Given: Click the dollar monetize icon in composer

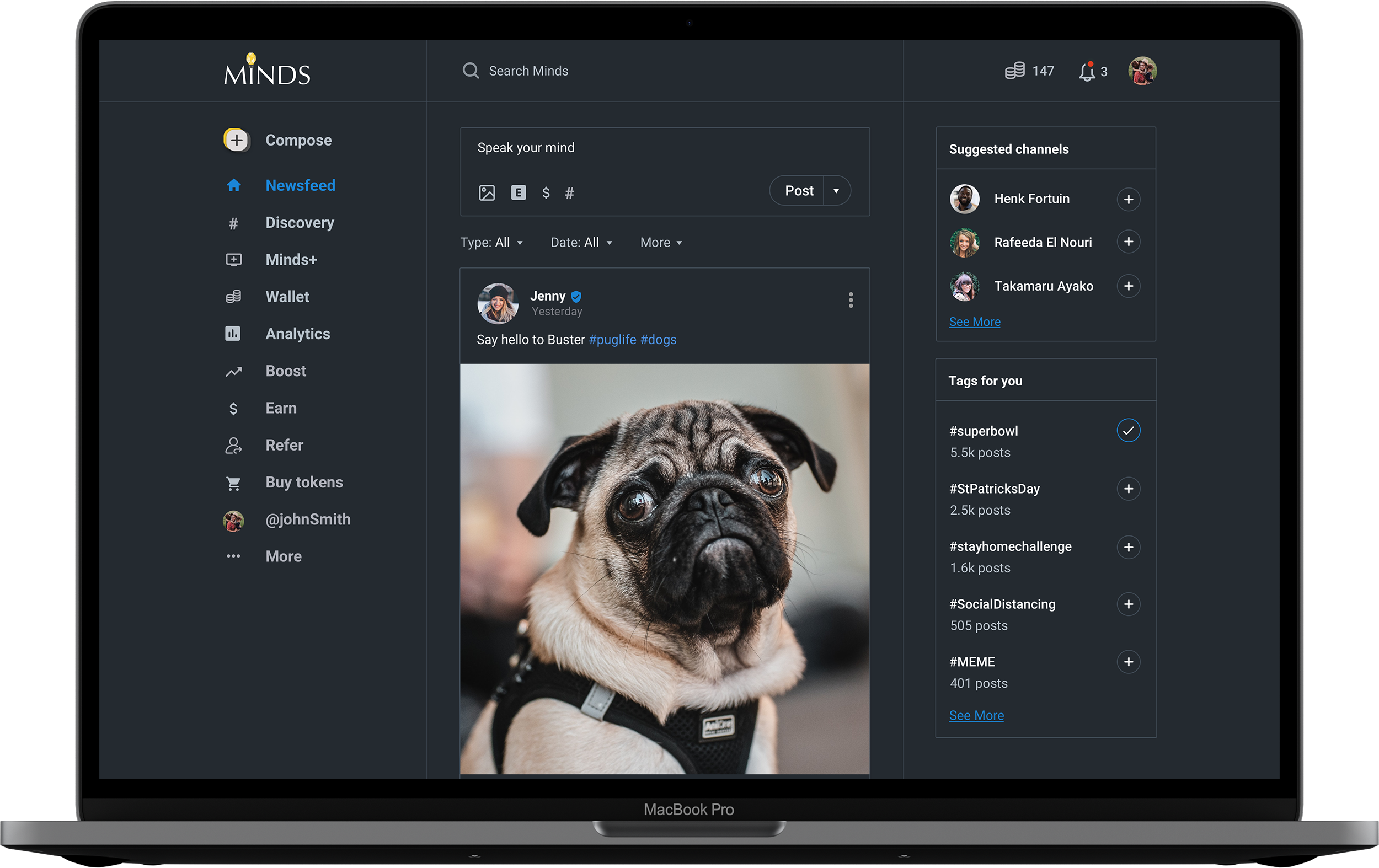Looking at the screenshot, I should 545,193.
